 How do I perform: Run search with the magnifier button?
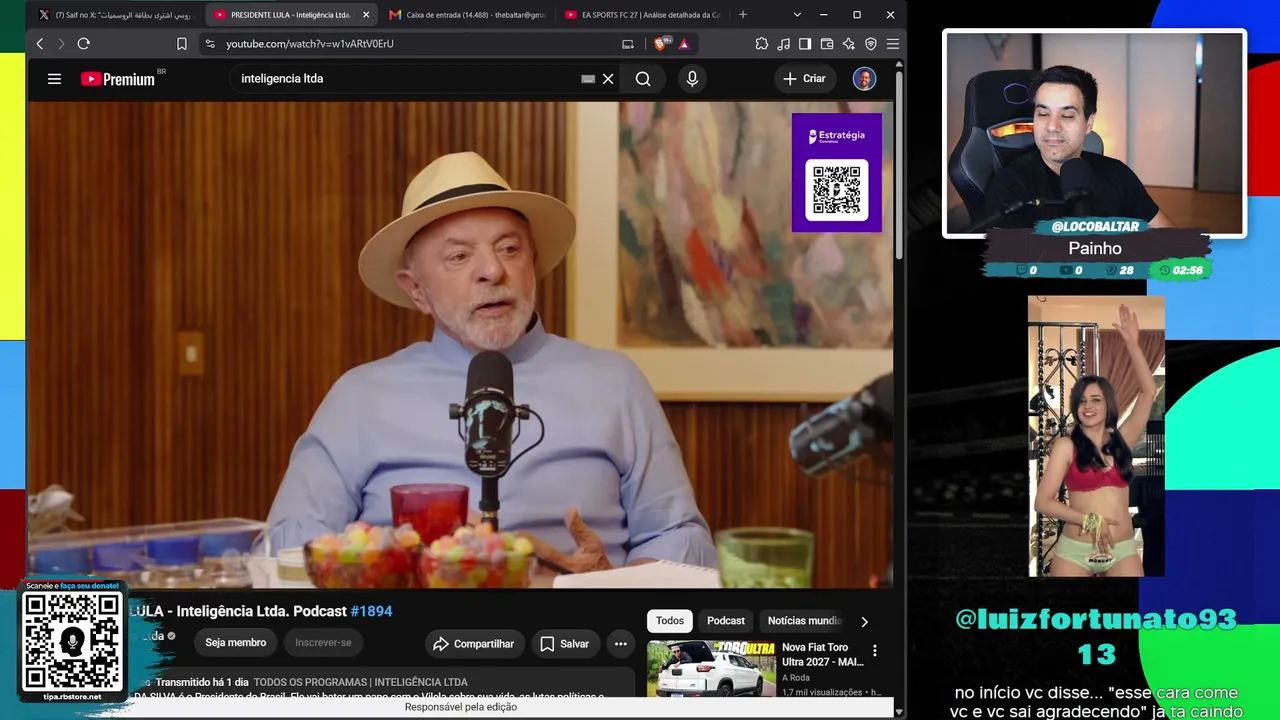coord(643,79)
